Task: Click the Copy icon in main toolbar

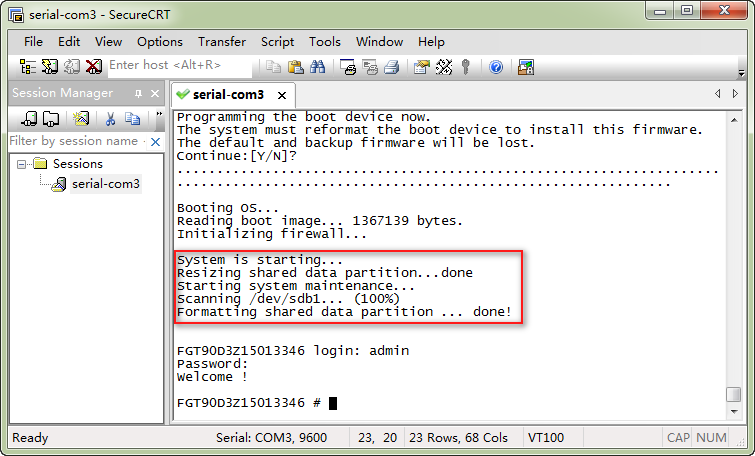Action: click(x=273, y=67)
